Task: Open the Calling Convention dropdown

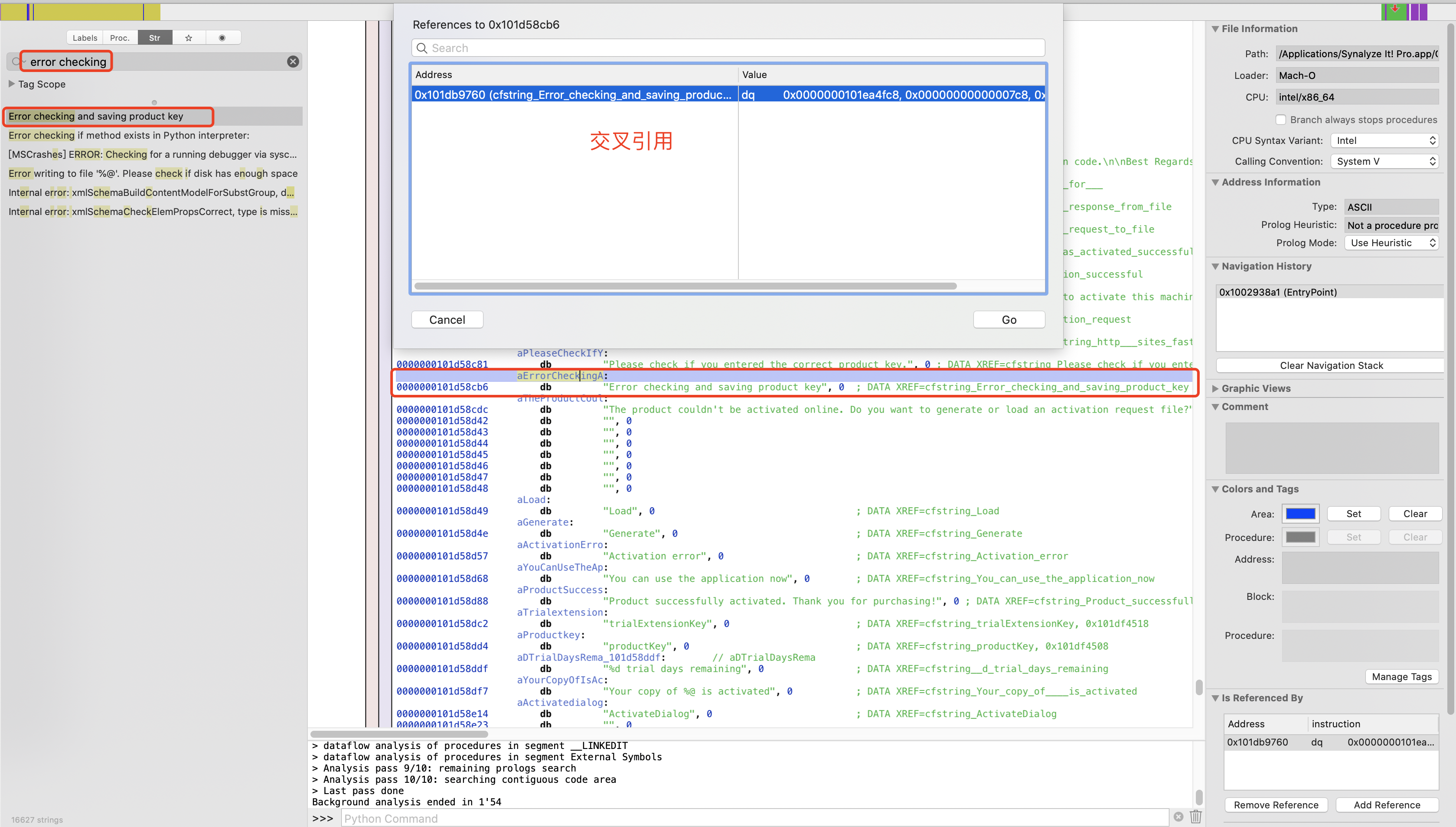Action: (x=1385, y=161)
